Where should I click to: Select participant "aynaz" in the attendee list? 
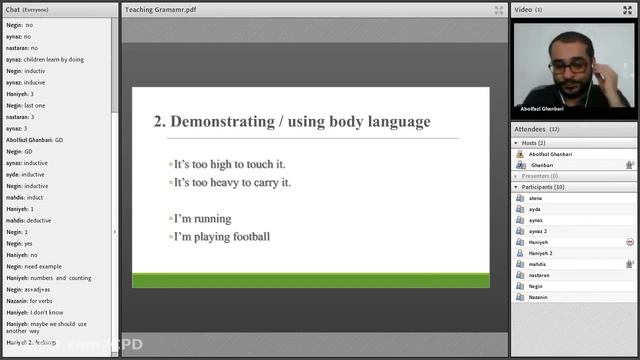tap(574, 220)
